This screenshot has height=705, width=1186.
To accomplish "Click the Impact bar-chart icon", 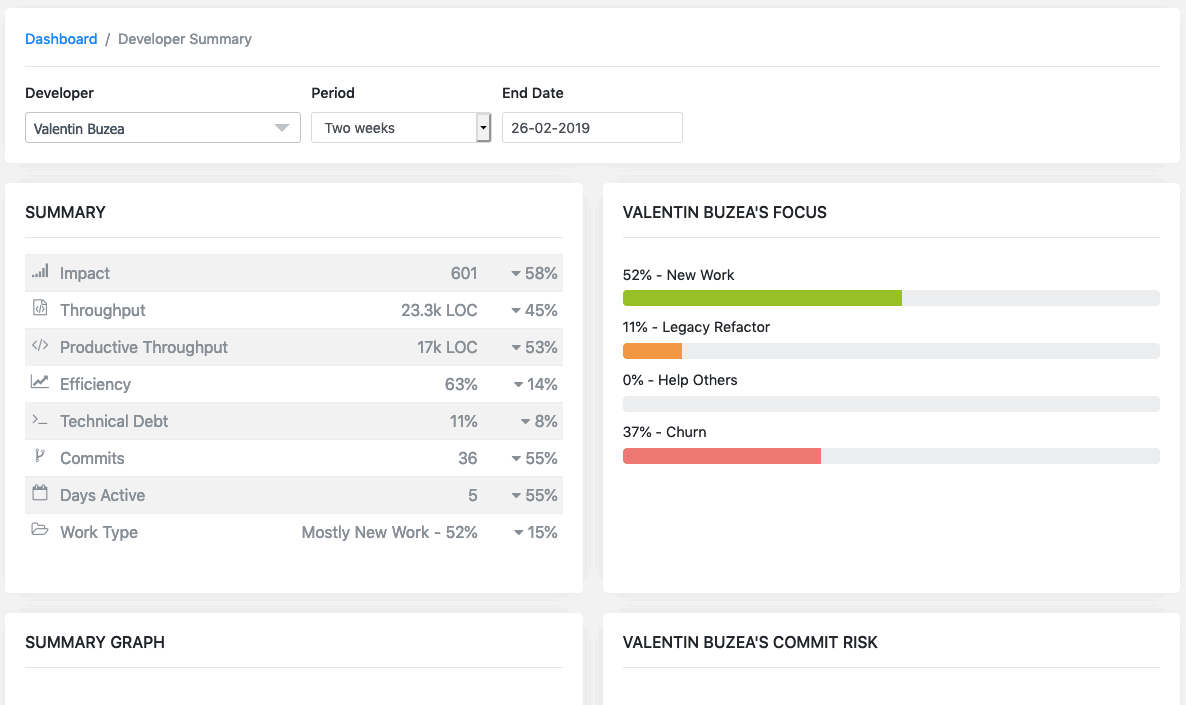I will click(x=40, y=272).
